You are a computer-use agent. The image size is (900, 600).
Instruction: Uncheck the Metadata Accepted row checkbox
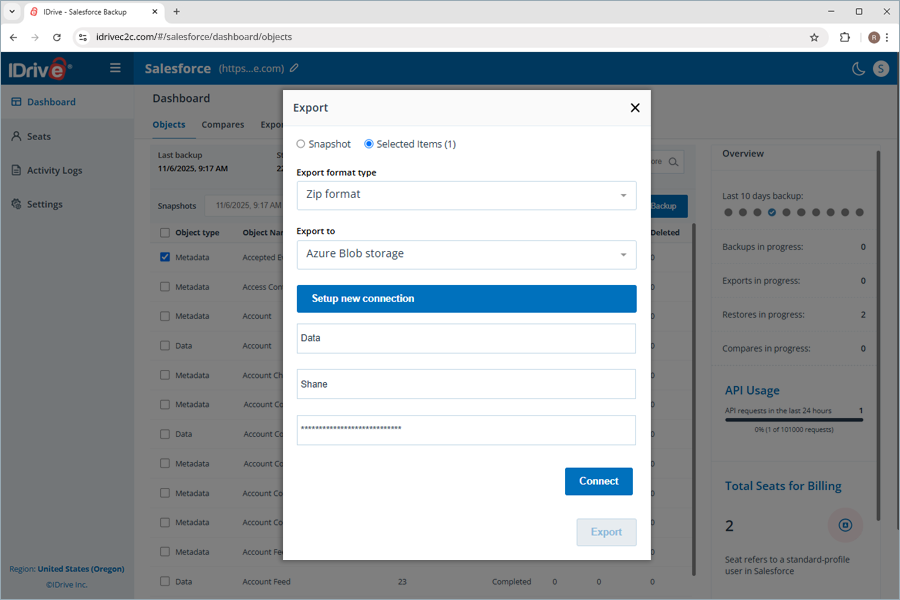[x=165, y=257]
